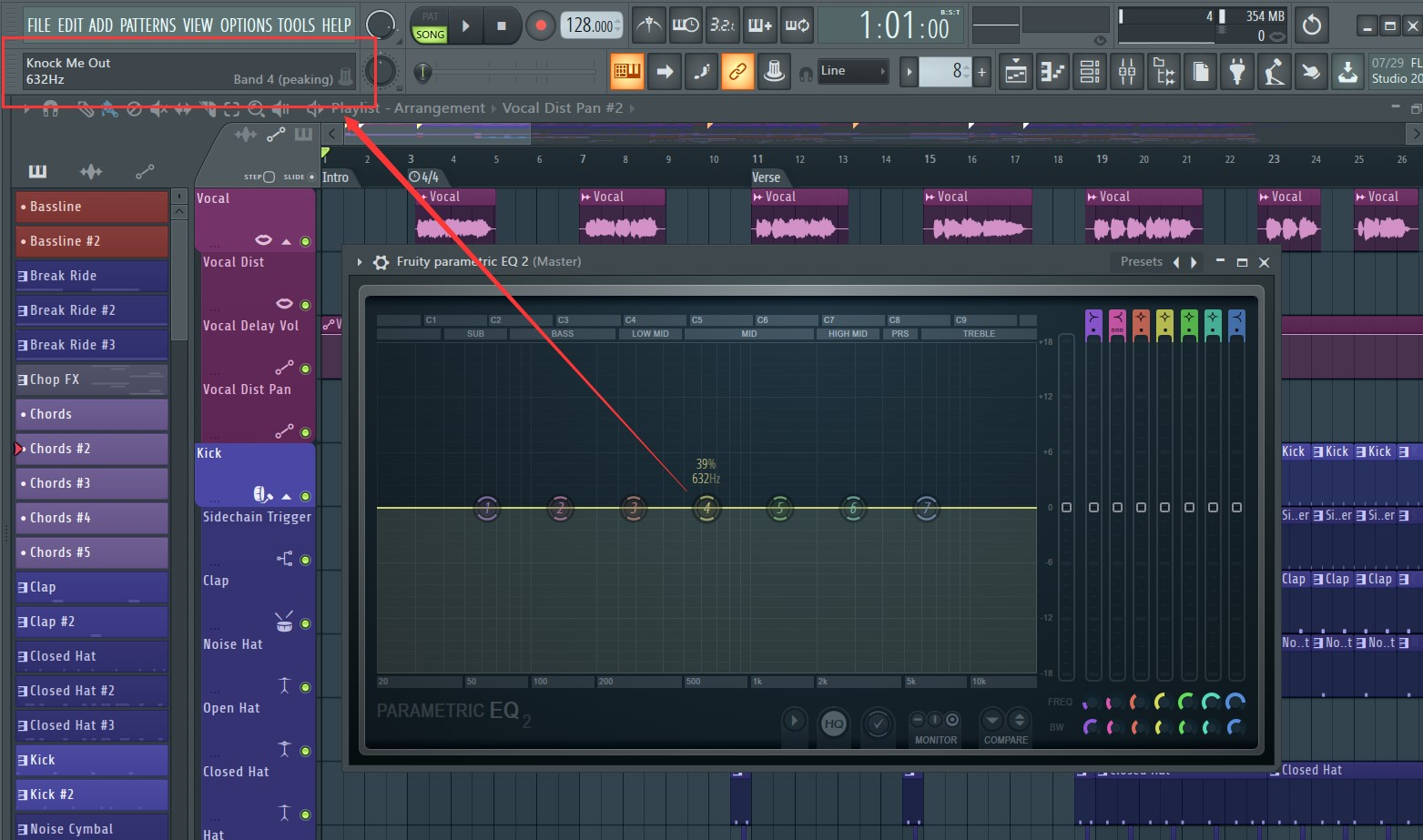Image resolution: width=1423 pixels, height=840 pixels.
Task: Click the tempo tapper hat icon
Action: tap(774, 71)
